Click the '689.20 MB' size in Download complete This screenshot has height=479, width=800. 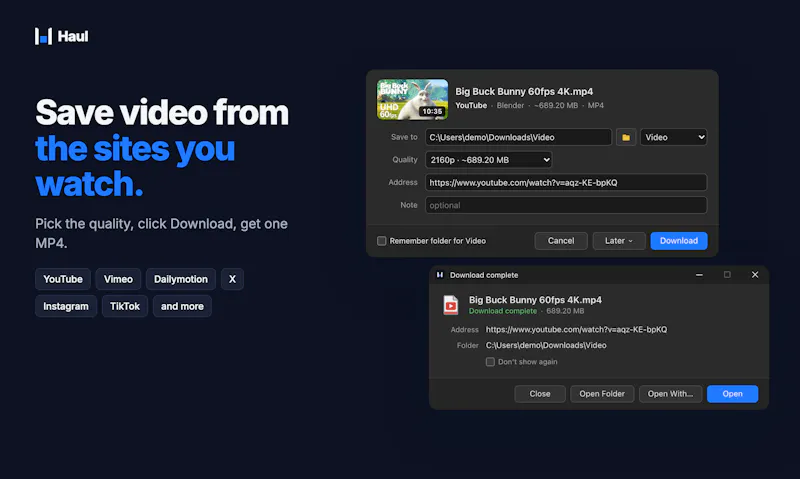click(565, 311)
